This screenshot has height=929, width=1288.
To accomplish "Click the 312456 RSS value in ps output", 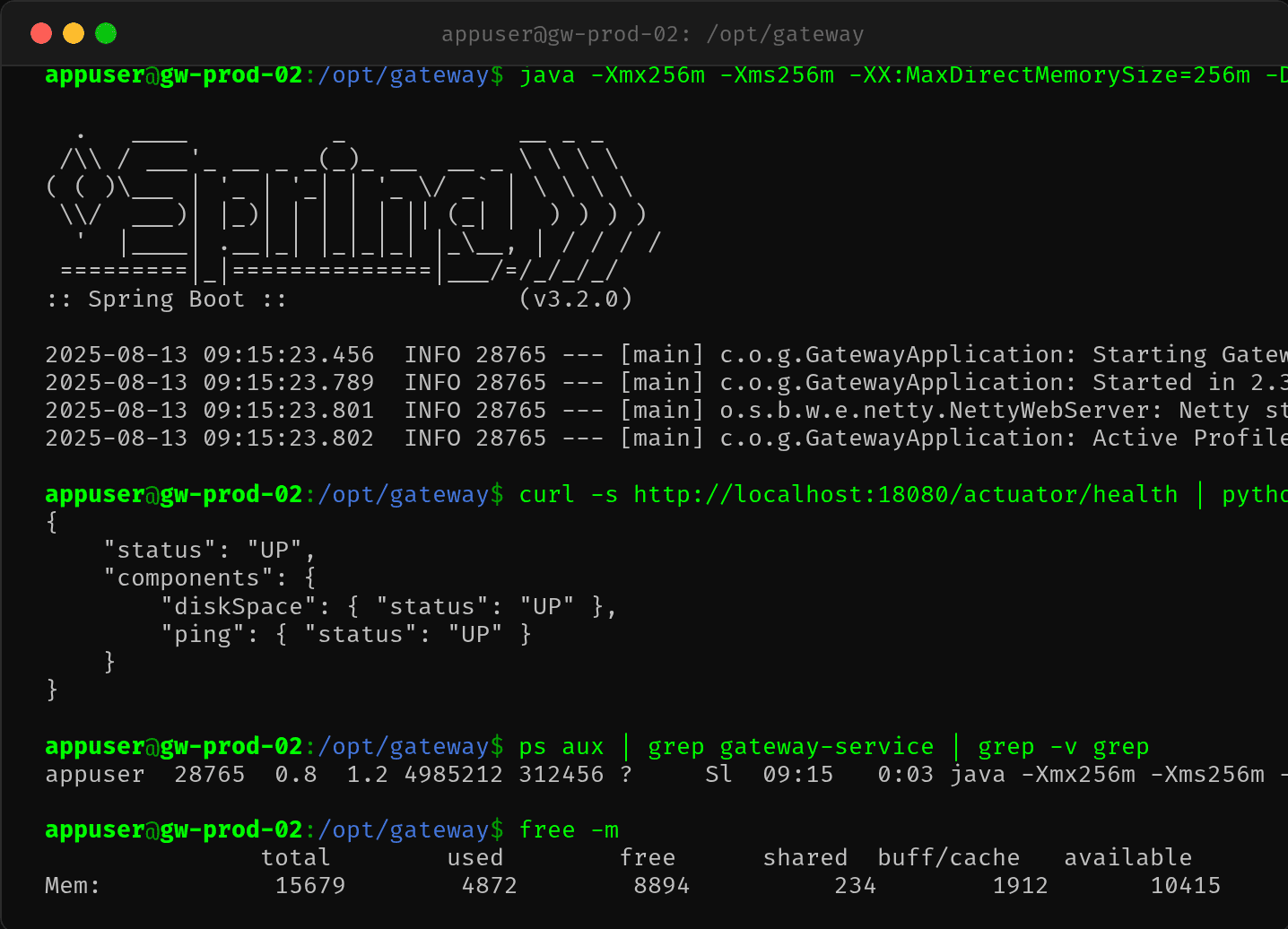I will pyautogui.click(x=561, y=774).
